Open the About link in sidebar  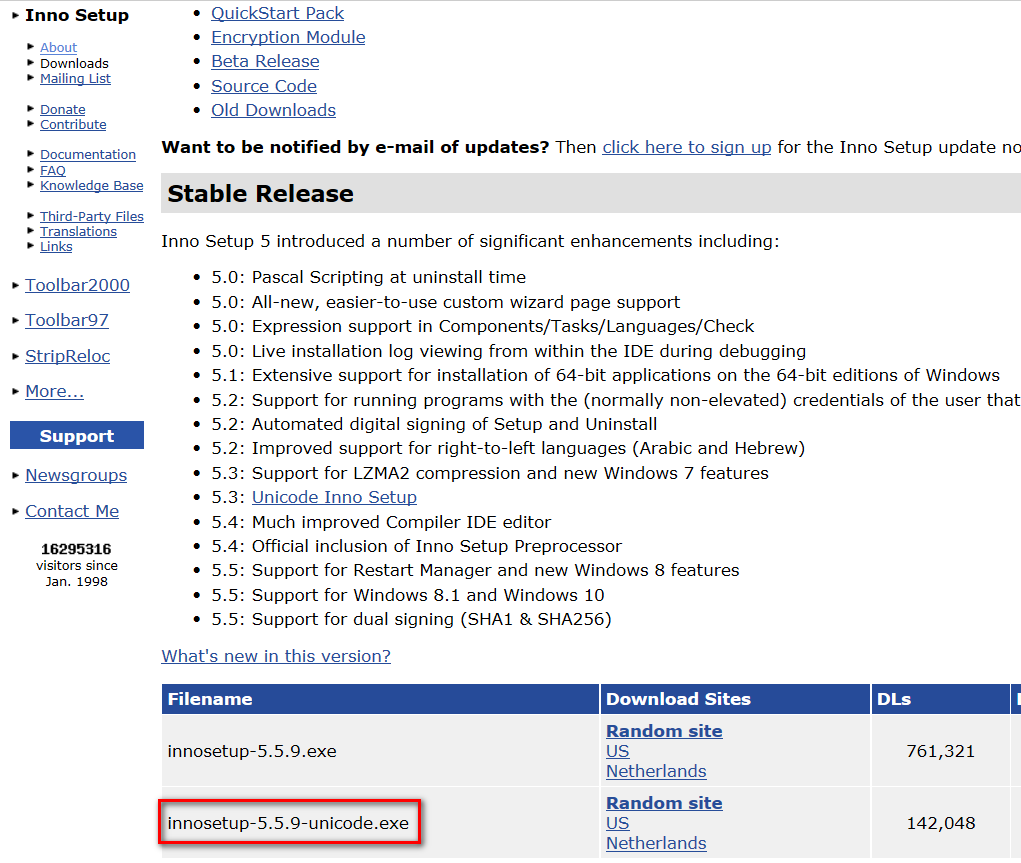[58, 48]
